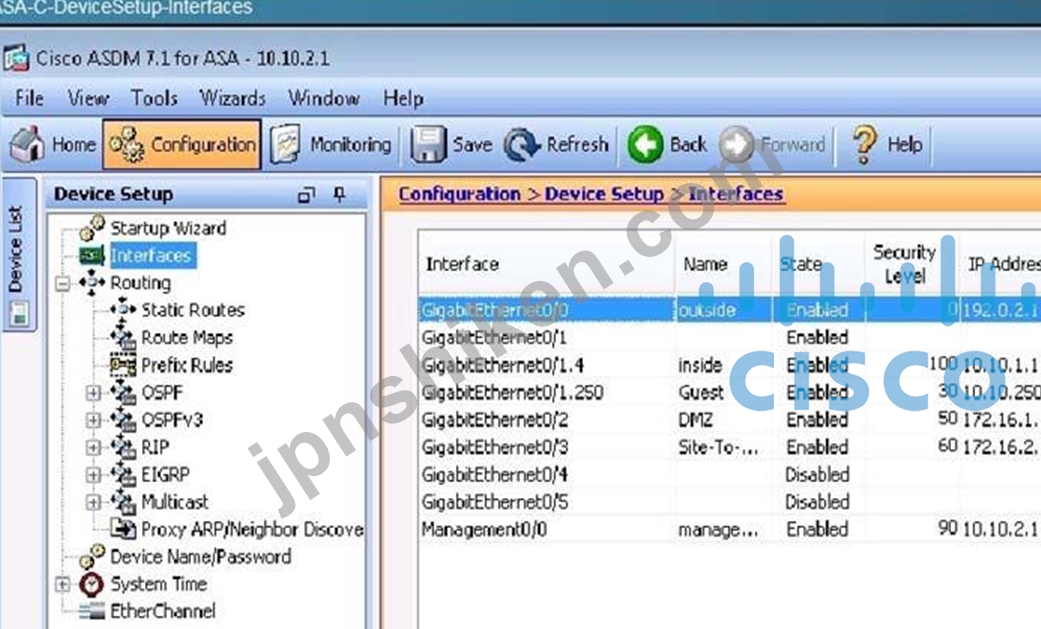Open the Window menu

323,98
